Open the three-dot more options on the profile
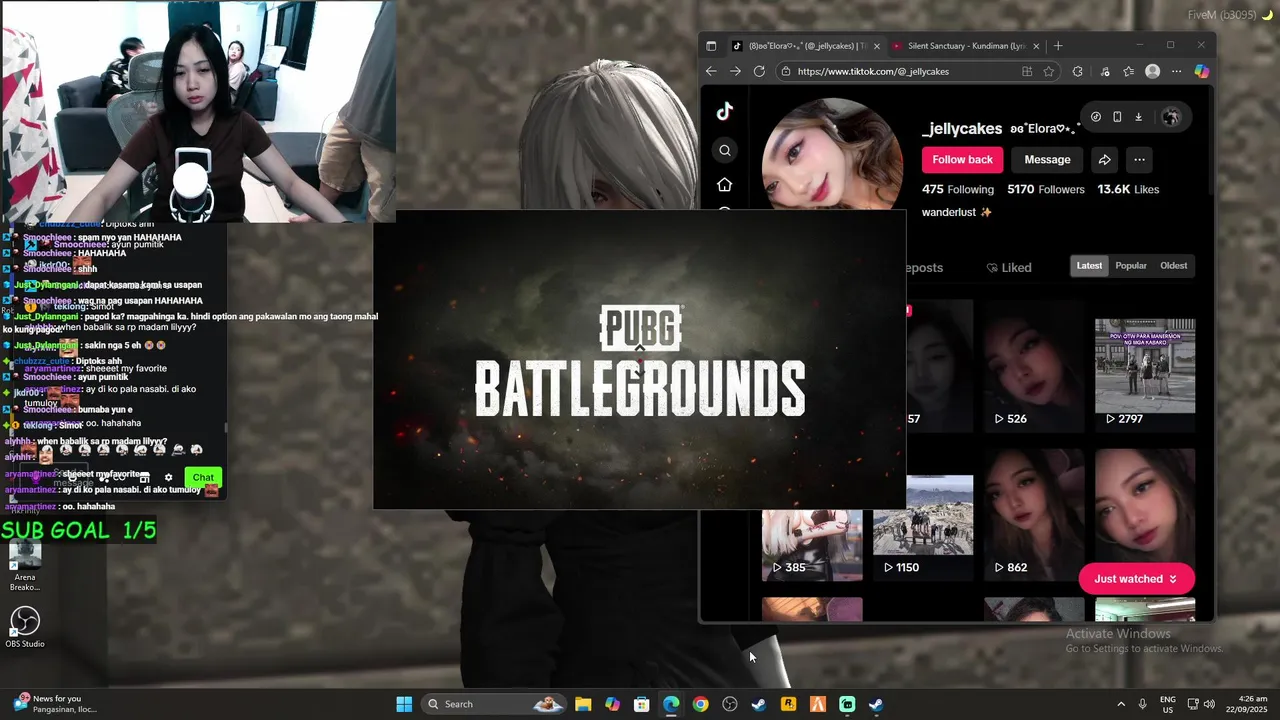This screenshot has width=1280, height=720. [1139, 160]
